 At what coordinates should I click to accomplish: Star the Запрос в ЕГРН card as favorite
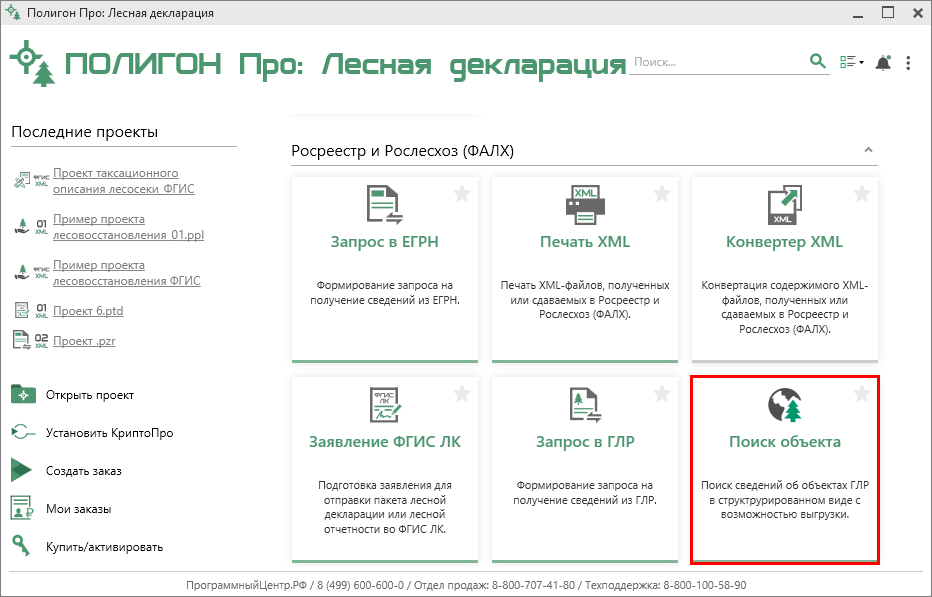point(462,193)
